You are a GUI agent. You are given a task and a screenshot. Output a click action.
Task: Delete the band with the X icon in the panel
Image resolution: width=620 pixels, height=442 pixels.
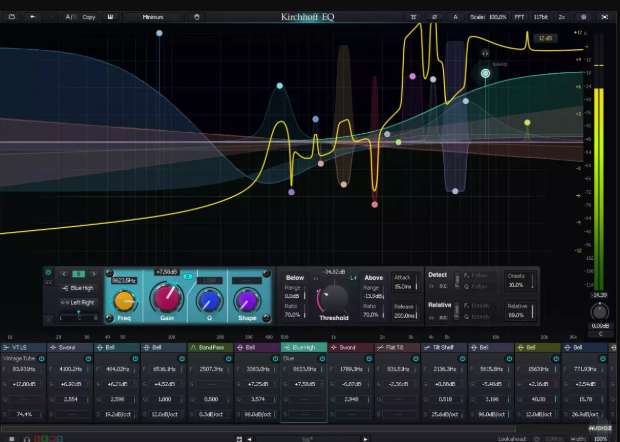coord(48,319)
